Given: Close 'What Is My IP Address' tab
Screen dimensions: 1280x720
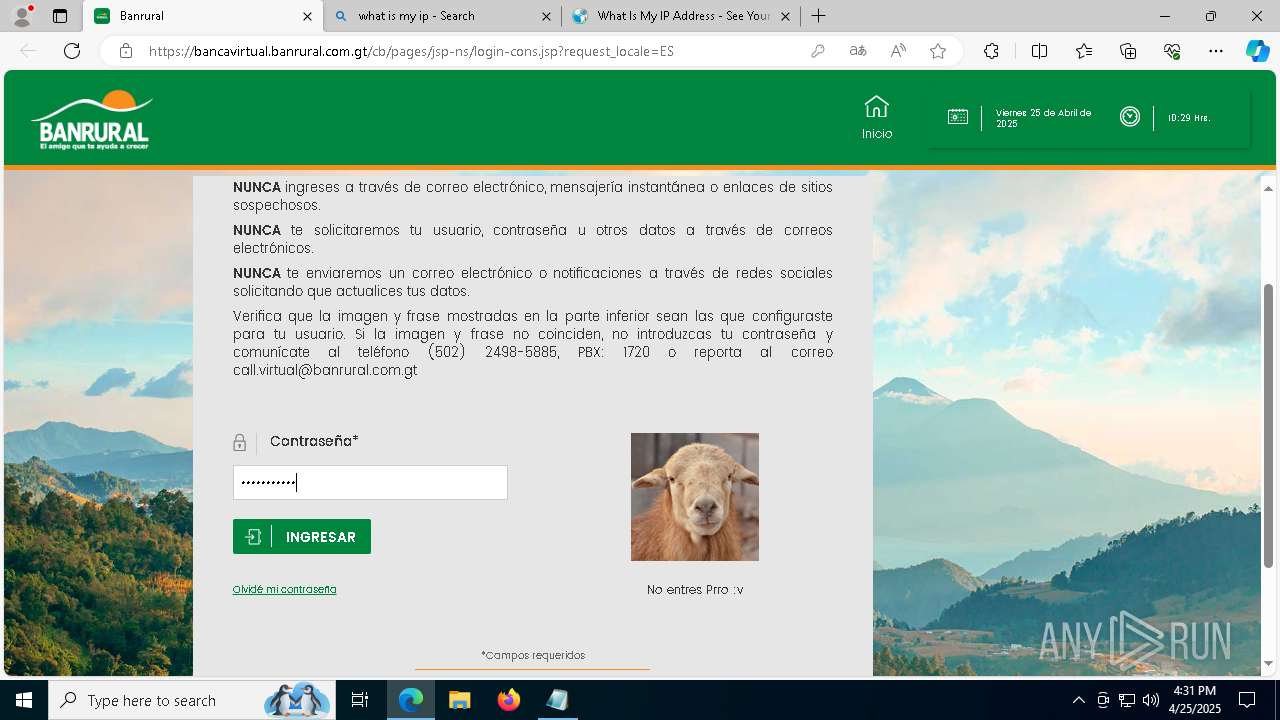Looking at the screenshot, I should [785, 16].
